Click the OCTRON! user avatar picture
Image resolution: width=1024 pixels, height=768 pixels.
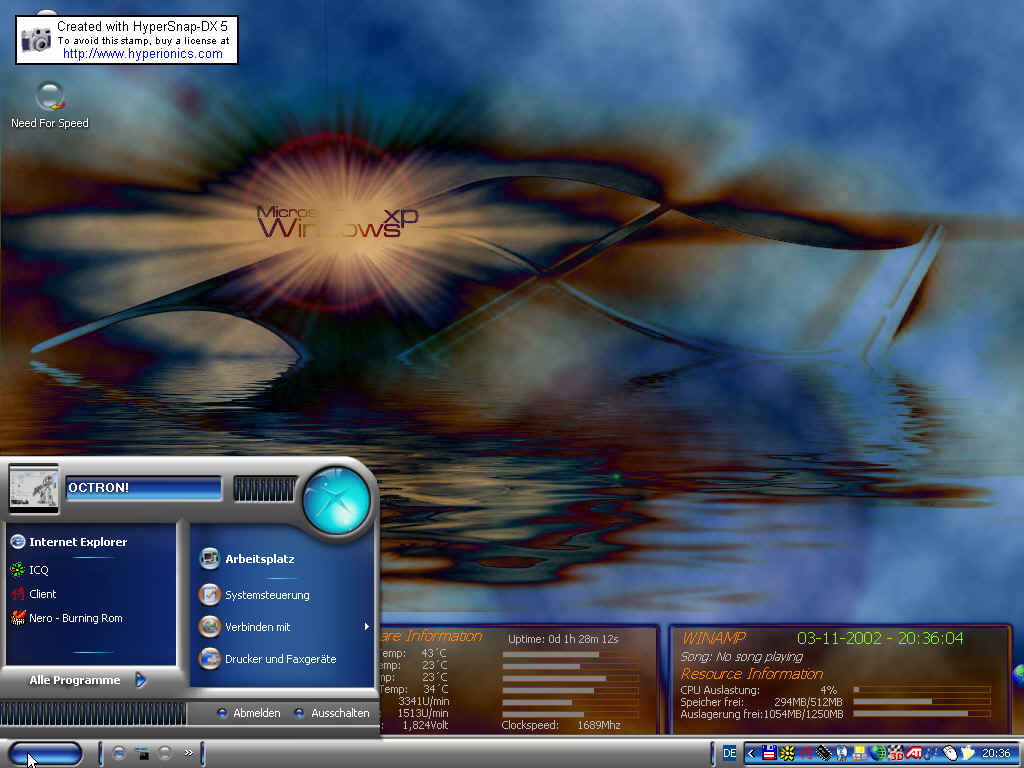tap(33, 488)
